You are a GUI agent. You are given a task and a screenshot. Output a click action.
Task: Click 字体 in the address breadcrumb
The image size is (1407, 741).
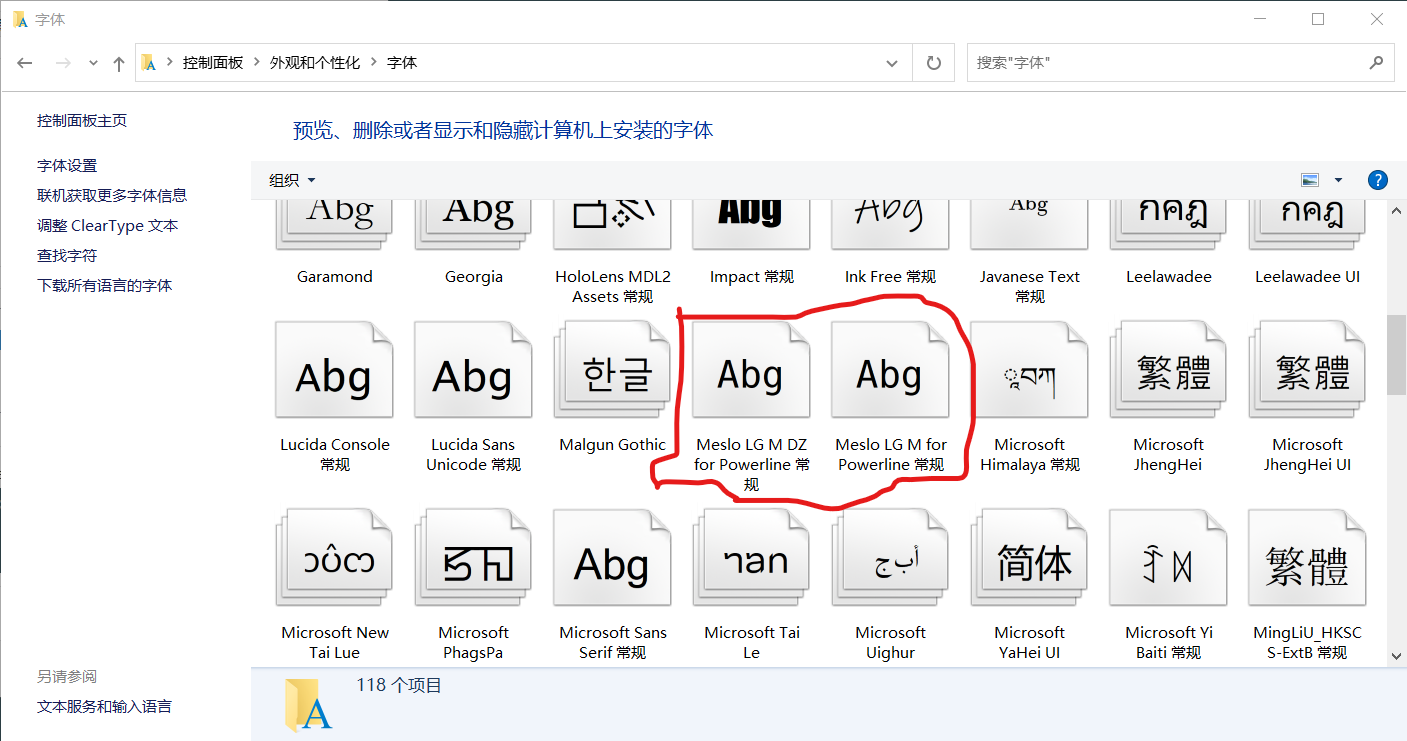402,63
